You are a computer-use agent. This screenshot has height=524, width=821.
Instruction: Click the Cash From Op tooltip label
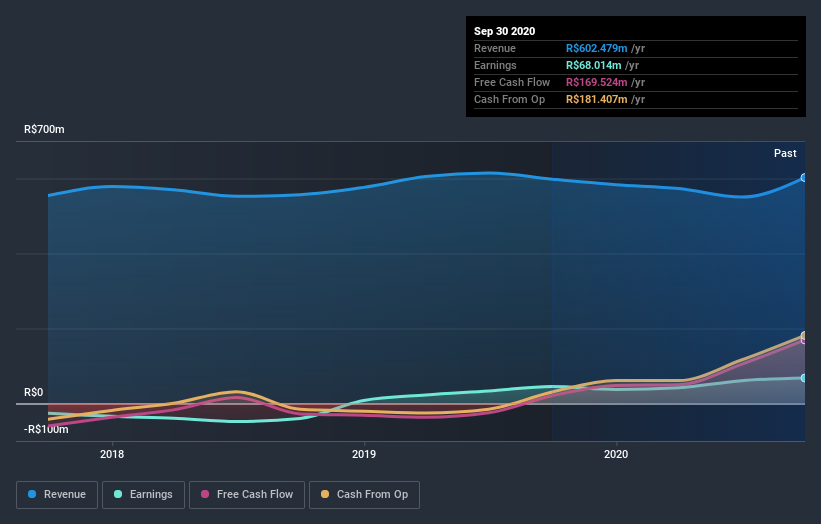[x=509, y=99]
